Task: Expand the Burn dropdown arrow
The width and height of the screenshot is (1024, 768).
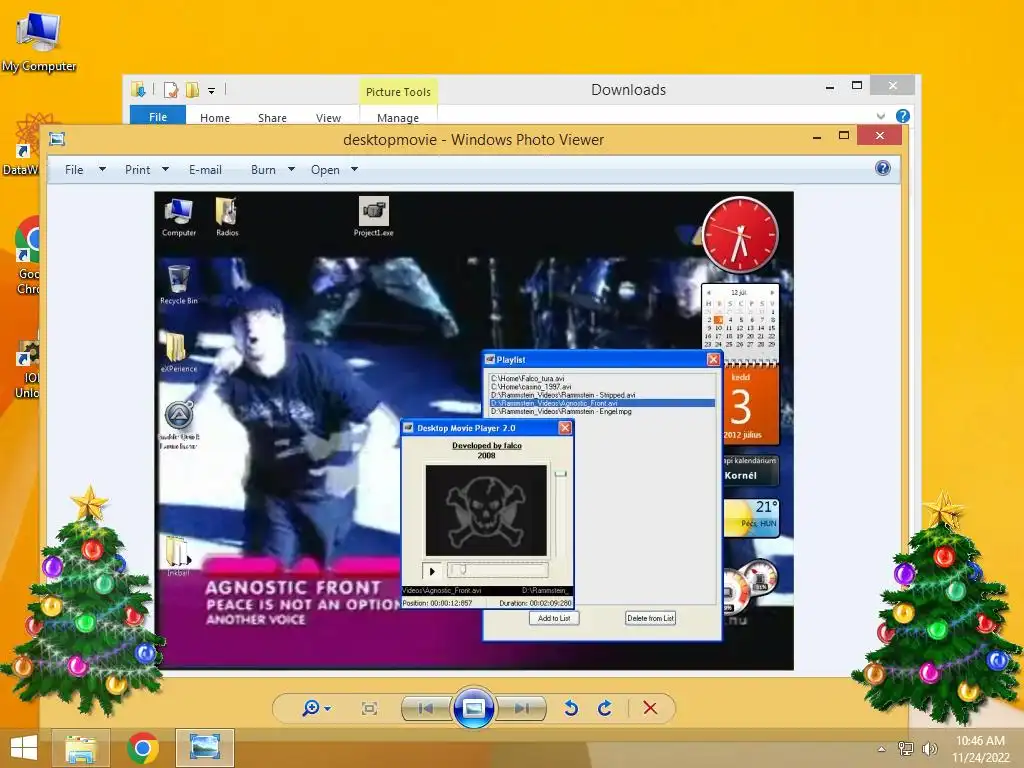Action: click(291, 169)
